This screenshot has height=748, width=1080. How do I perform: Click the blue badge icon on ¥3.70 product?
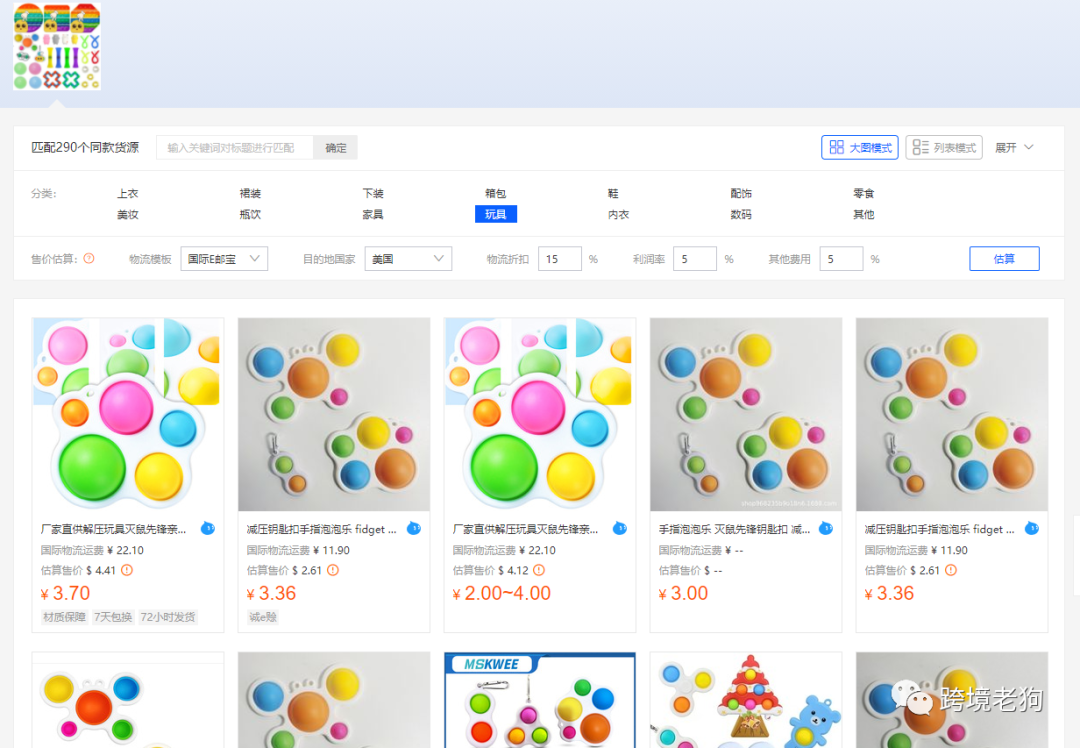(x=207, y=529)
